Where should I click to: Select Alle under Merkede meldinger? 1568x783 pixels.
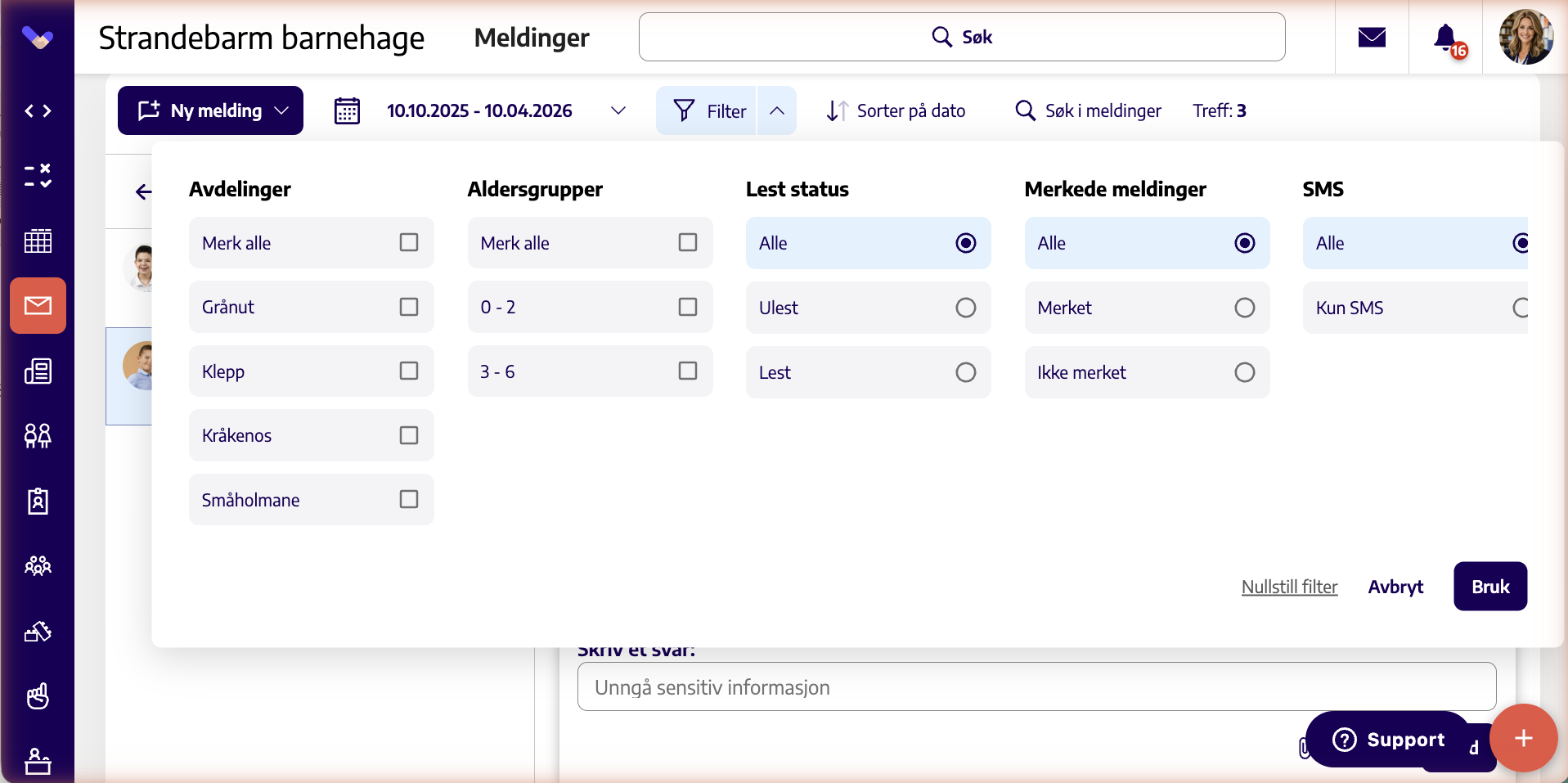point(1147,243)
